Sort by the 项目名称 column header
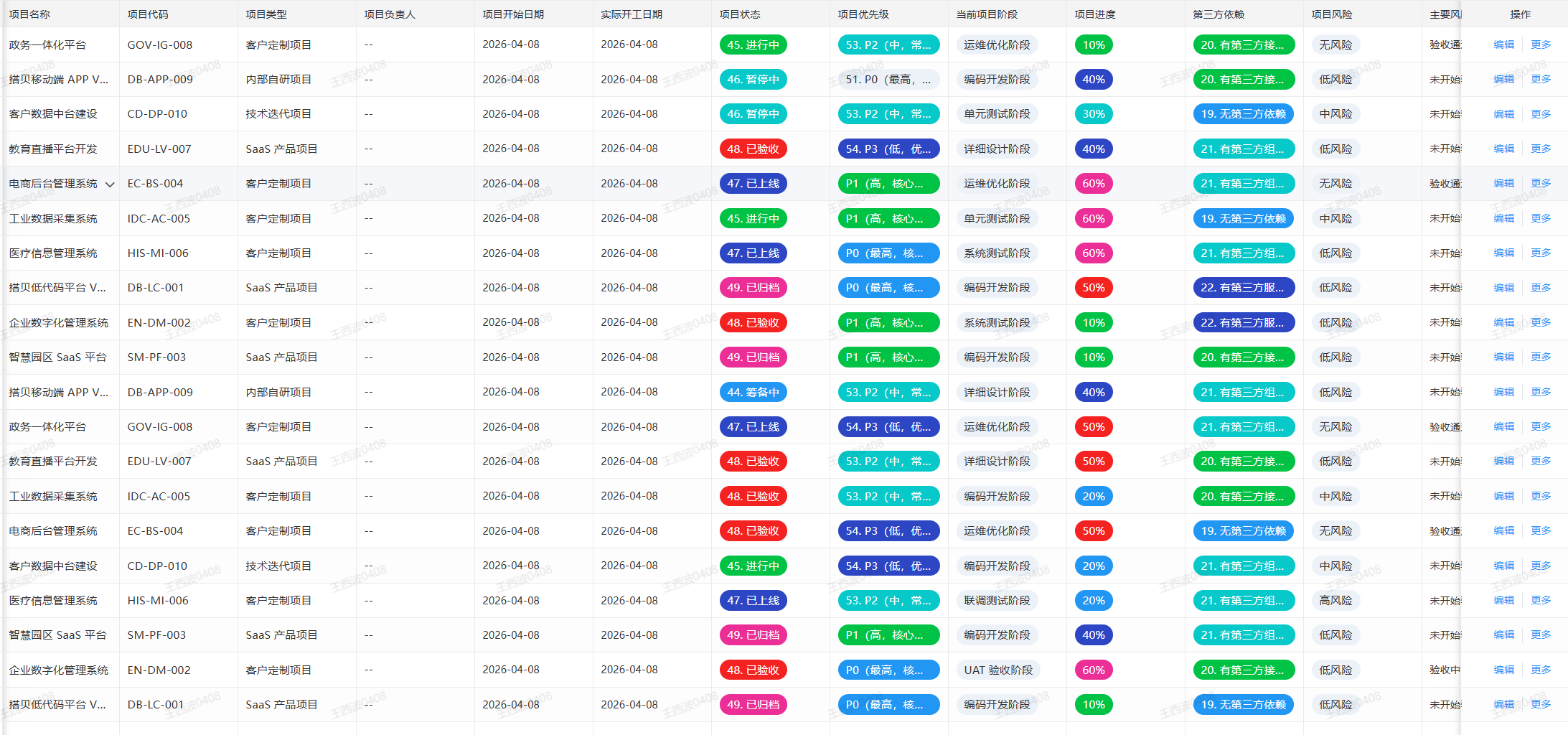This screenshot has width=1568, height=735. (x=29, y=14)
